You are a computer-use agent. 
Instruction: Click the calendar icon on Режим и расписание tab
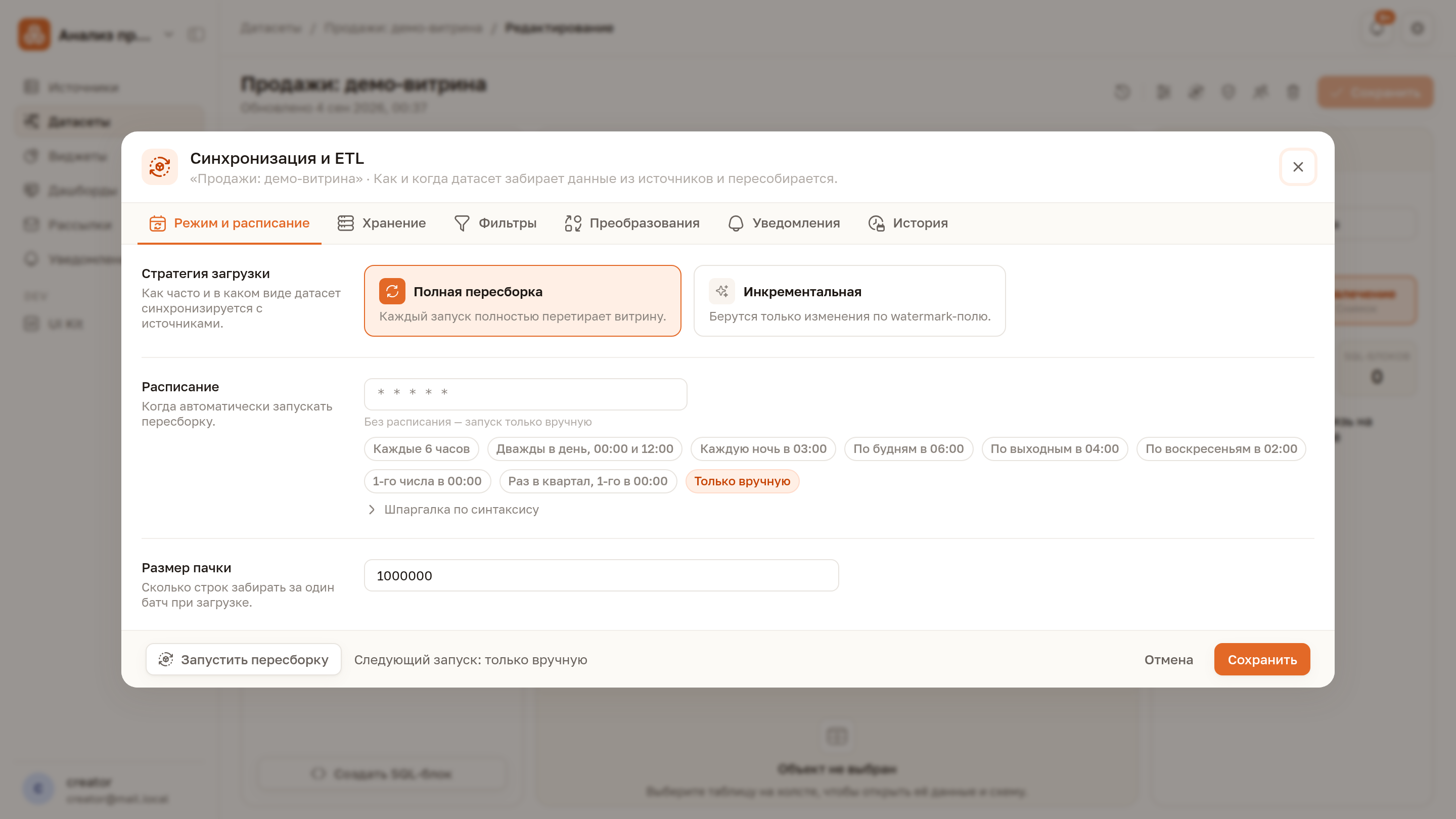pyautogui.click(x=157, y=223)
